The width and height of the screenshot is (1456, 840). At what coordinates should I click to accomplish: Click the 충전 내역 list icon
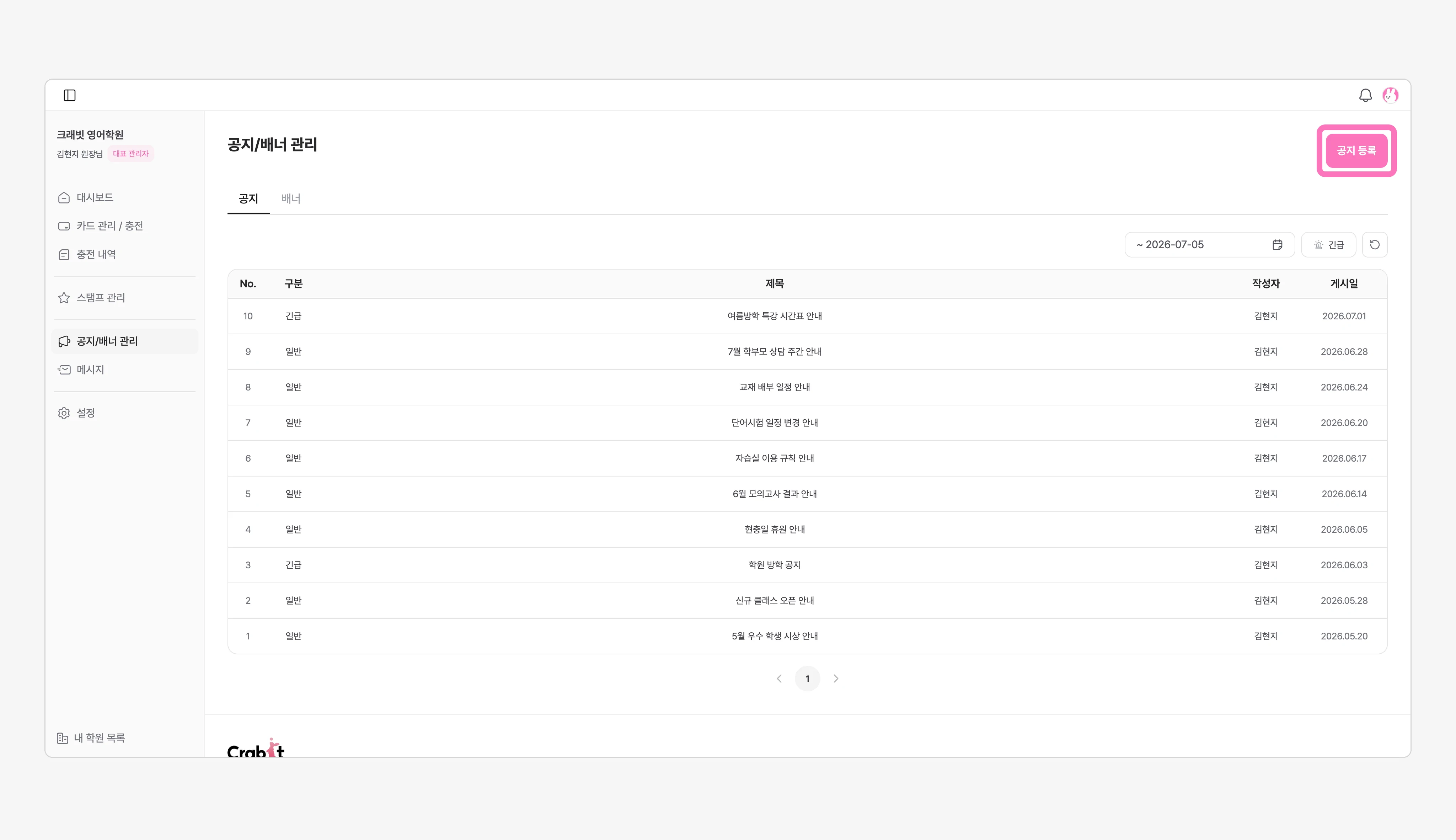64,254
